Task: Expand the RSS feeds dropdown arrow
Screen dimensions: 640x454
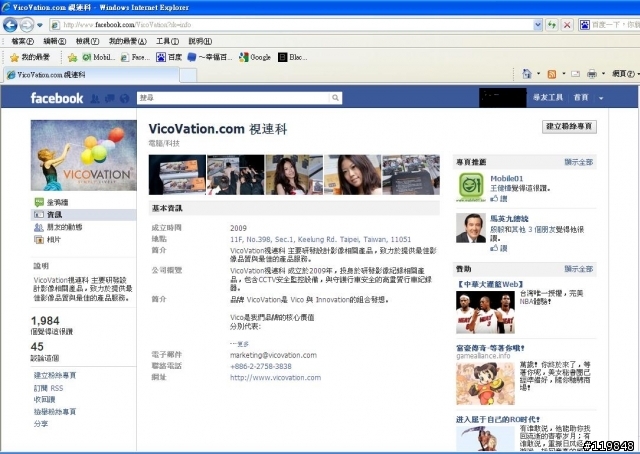Action: point(564,74)
